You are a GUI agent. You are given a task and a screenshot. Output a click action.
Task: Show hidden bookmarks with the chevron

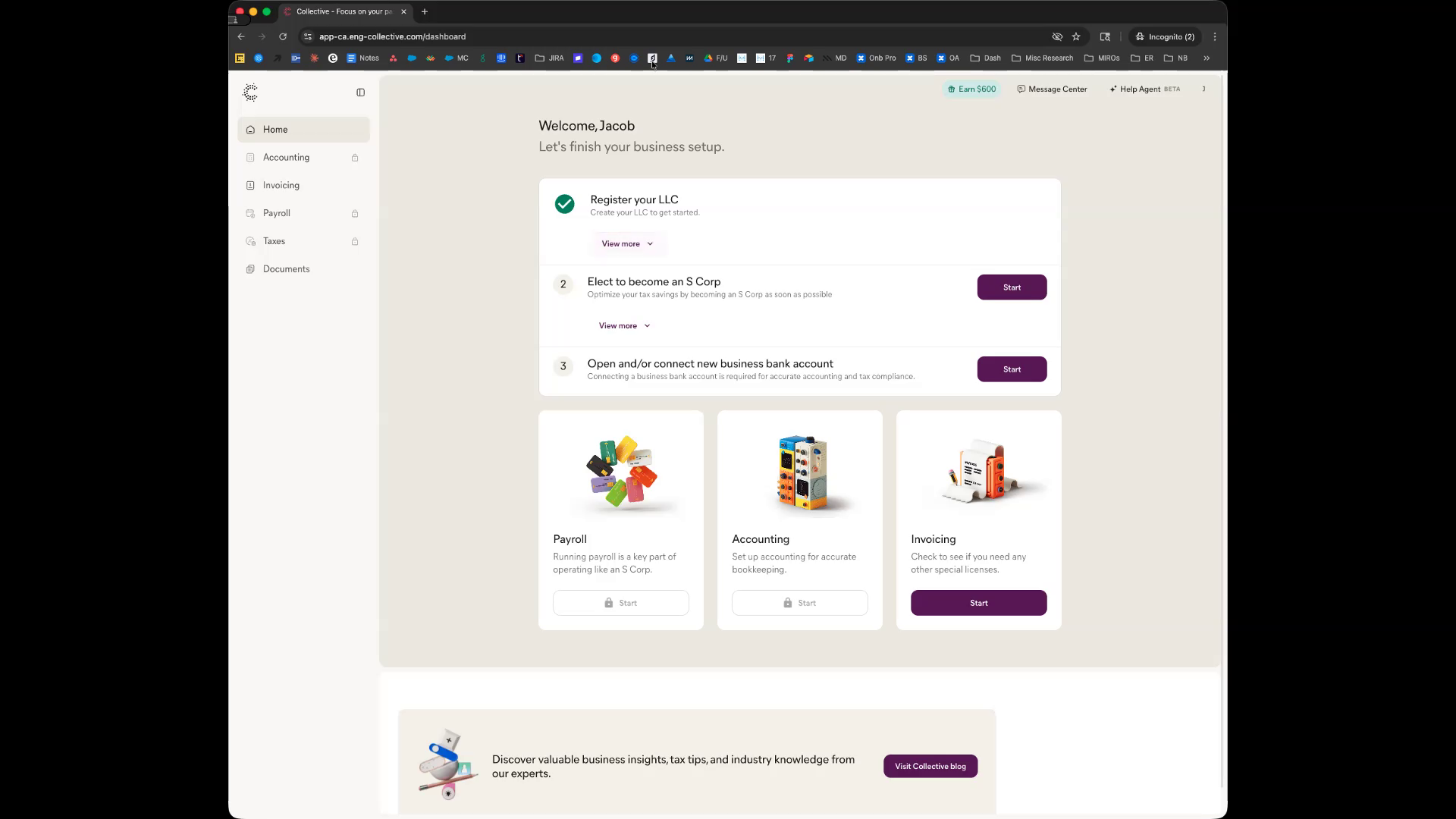[x=1207, y=58]
